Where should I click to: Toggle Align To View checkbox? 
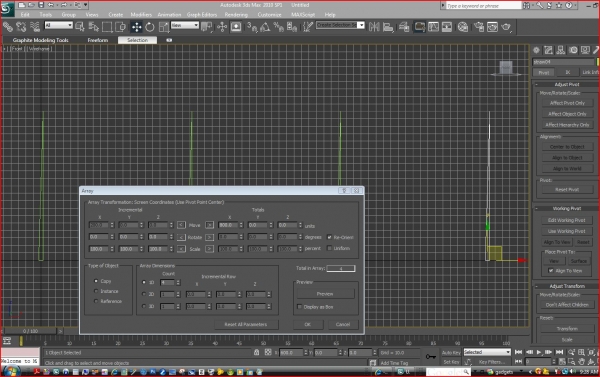point(551,271)
